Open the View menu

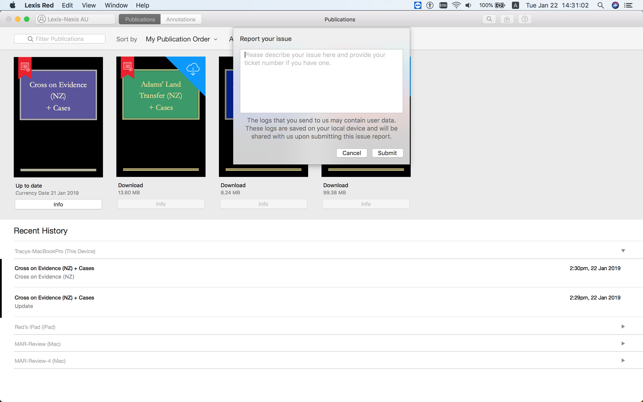point(89,5)
